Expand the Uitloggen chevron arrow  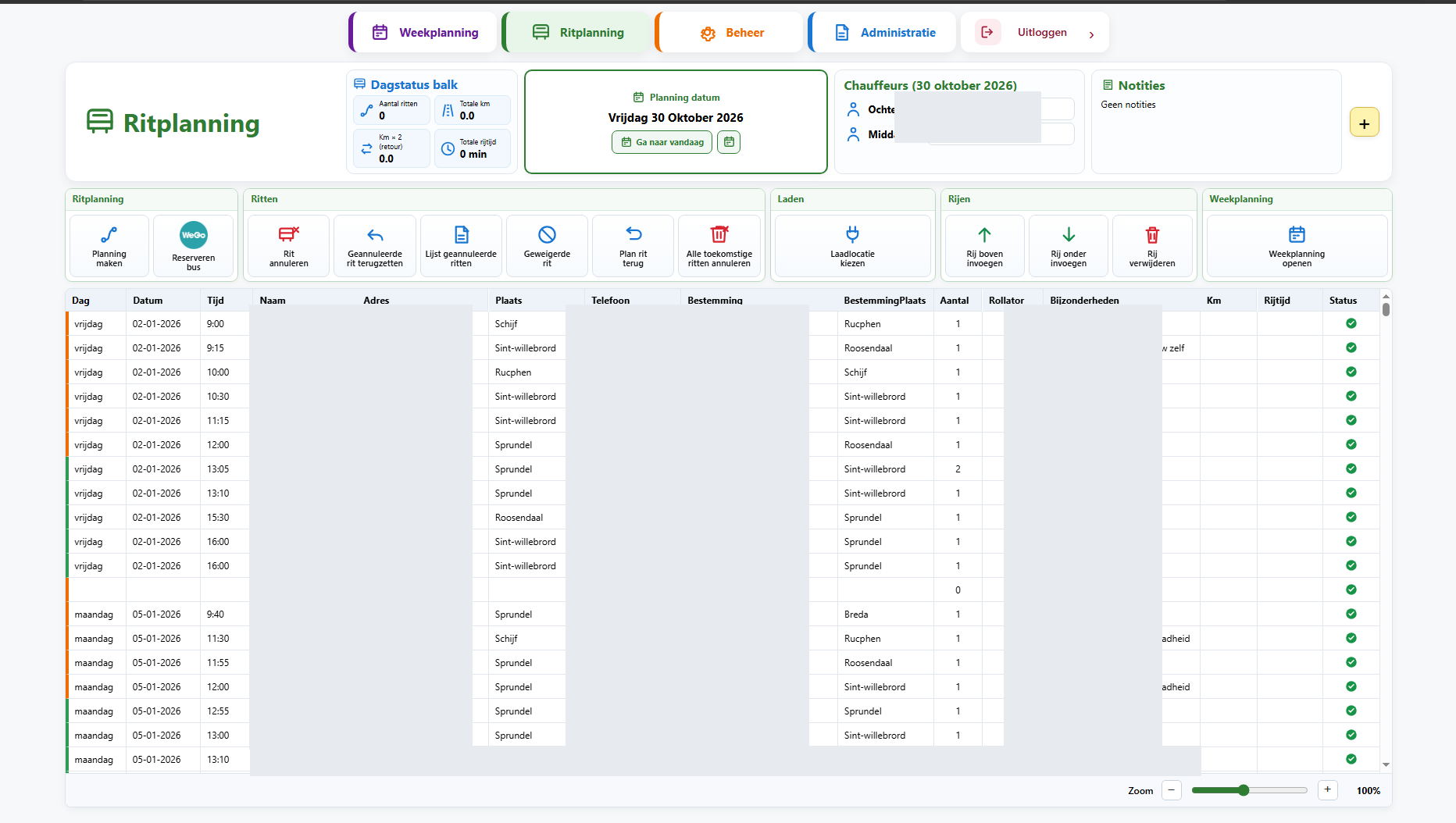(x=1091, y=34)
